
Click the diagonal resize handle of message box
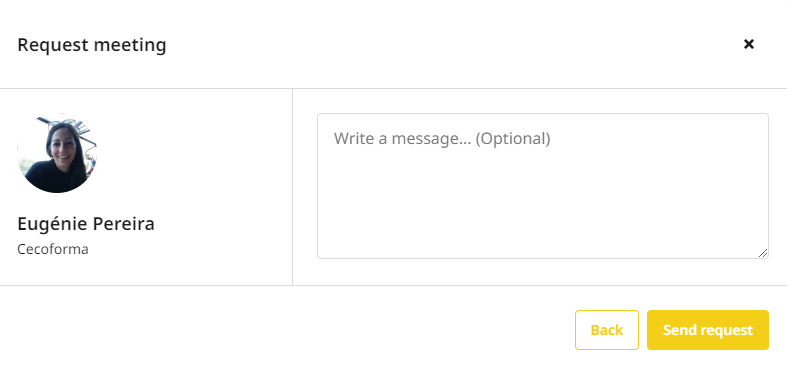[762, 253]
